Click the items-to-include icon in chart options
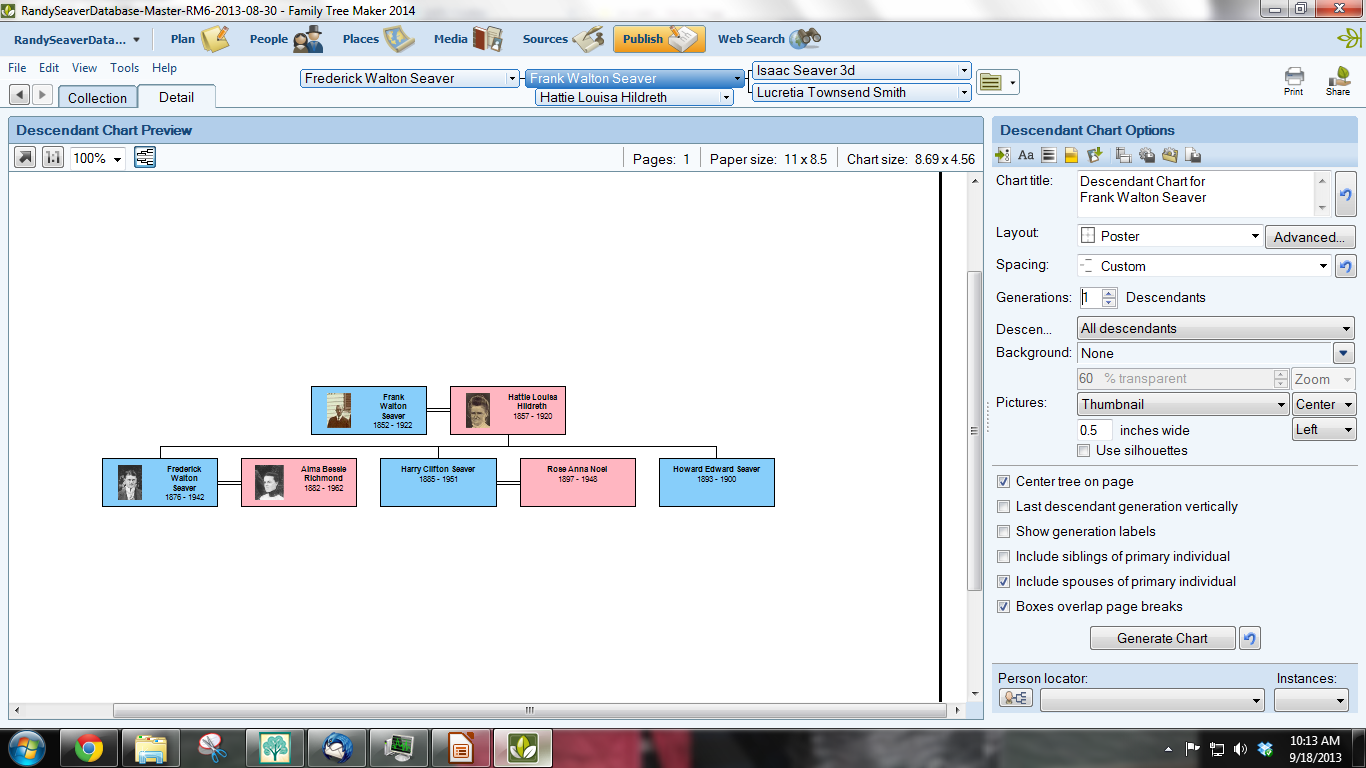 point(1003,155)
